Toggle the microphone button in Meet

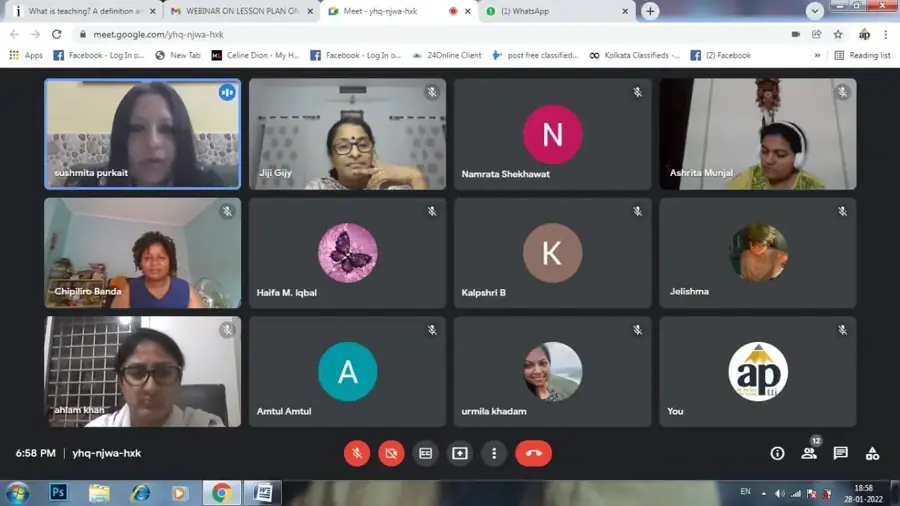[x=356, y=453]
